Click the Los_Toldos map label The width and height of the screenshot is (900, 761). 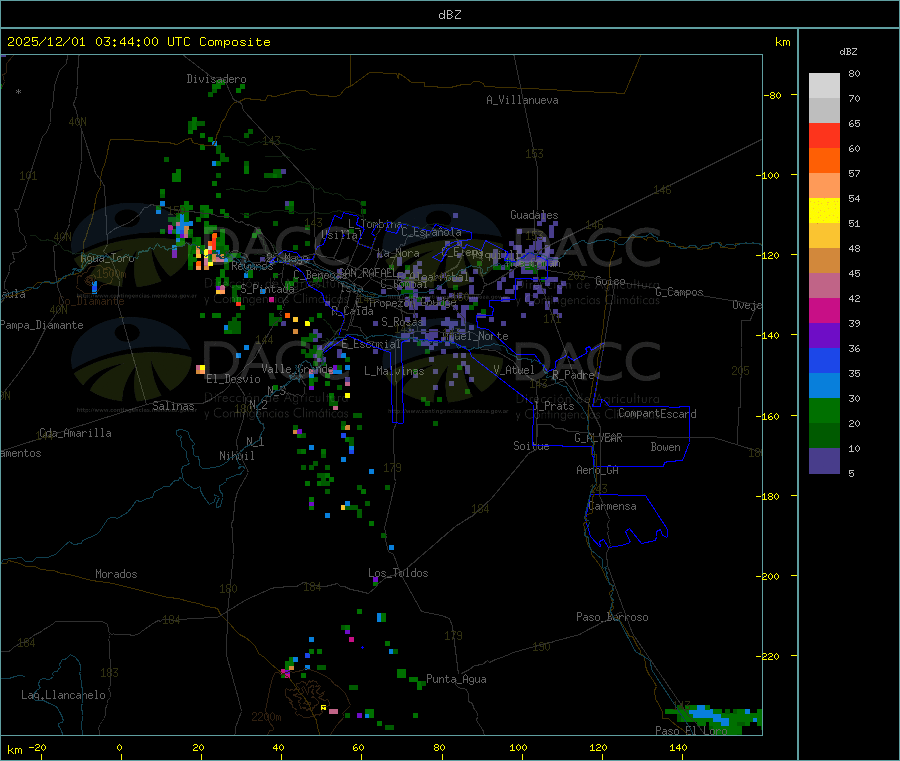pos(398,573)
